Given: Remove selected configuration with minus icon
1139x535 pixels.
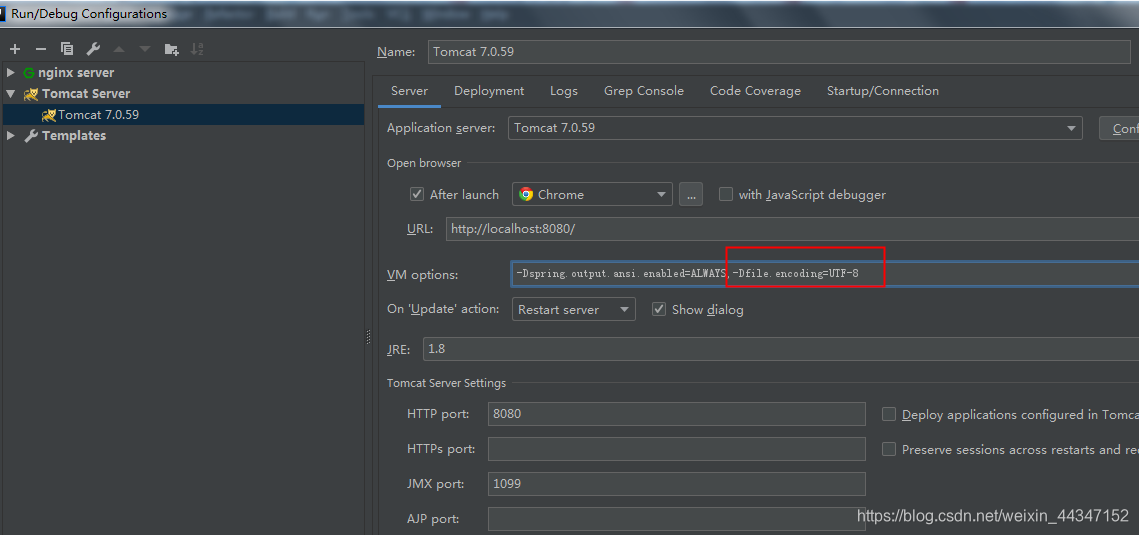Looking at the screenshot, I should pyautogui.click(x=41, y=49).
